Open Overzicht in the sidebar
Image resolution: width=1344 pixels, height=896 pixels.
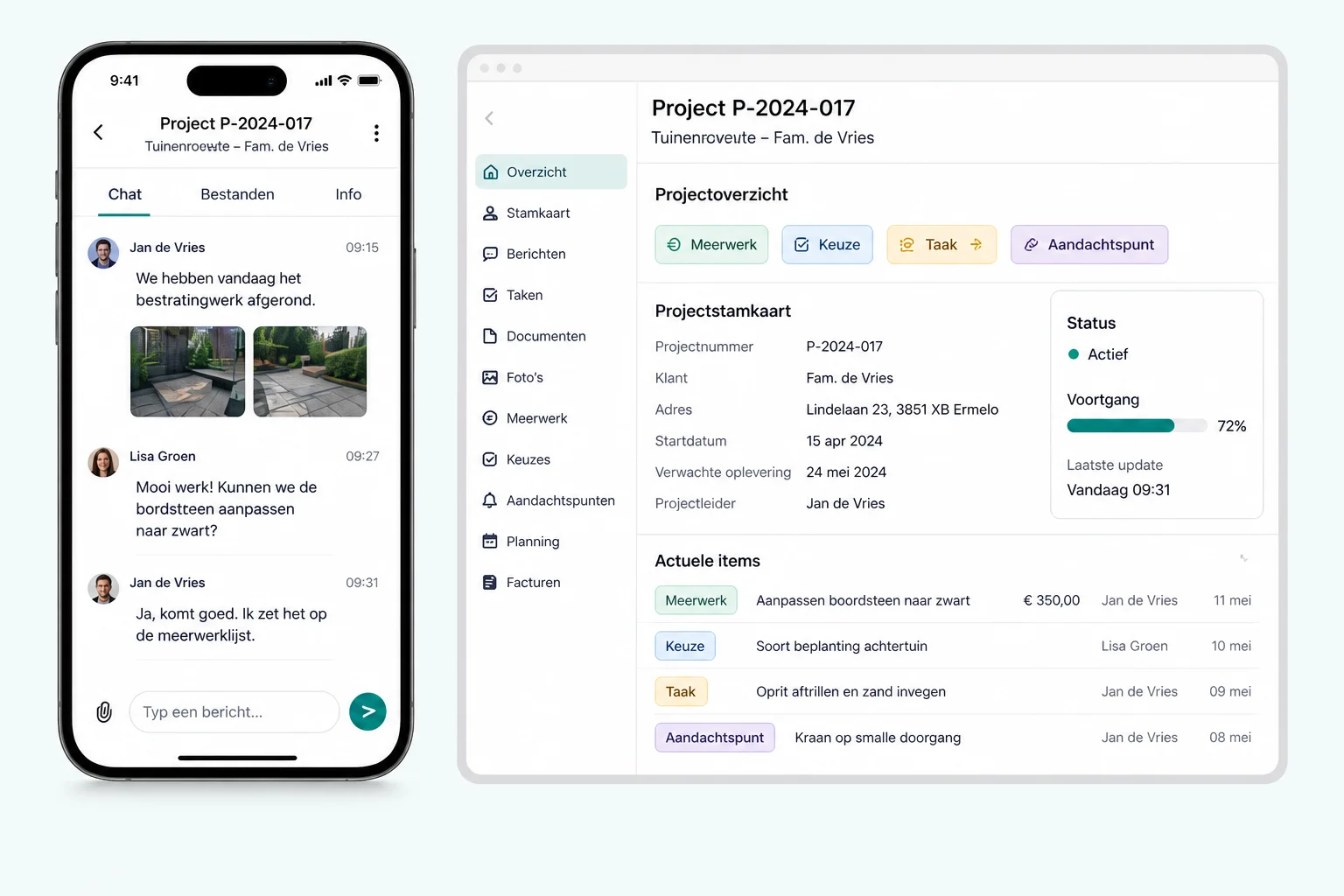(551, 172)
